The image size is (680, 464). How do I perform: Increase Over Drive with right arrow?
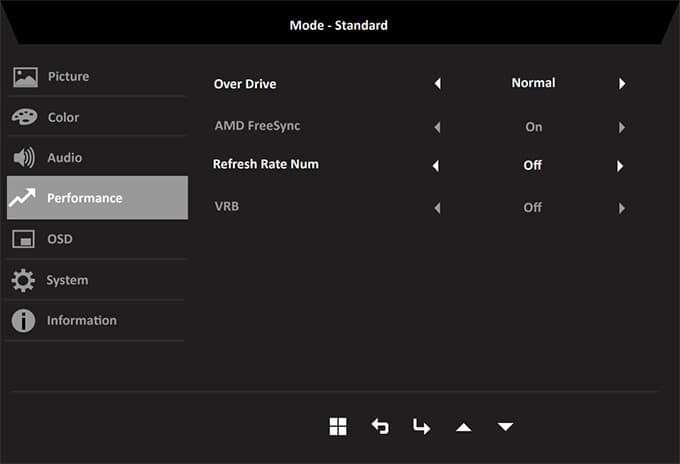click(x=622, y=83)
